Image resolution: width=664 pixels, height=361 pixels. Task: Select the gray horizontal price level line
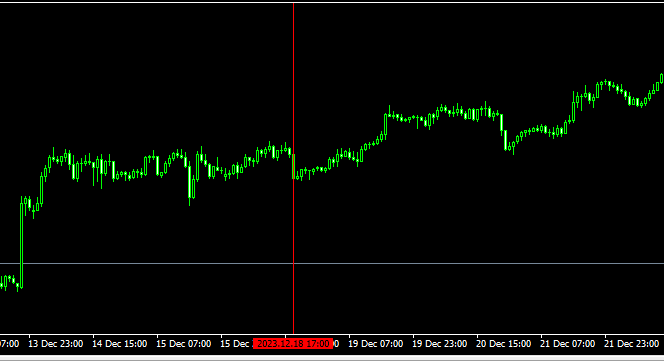coord(332,264)
